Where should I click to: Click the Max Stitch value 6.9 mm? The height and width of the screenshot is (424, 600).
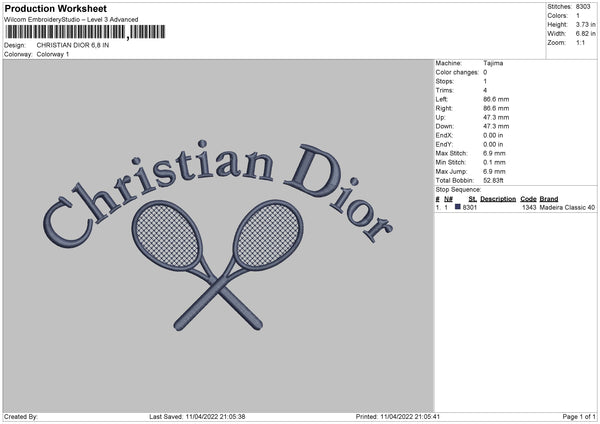click(x=494, y=153)
